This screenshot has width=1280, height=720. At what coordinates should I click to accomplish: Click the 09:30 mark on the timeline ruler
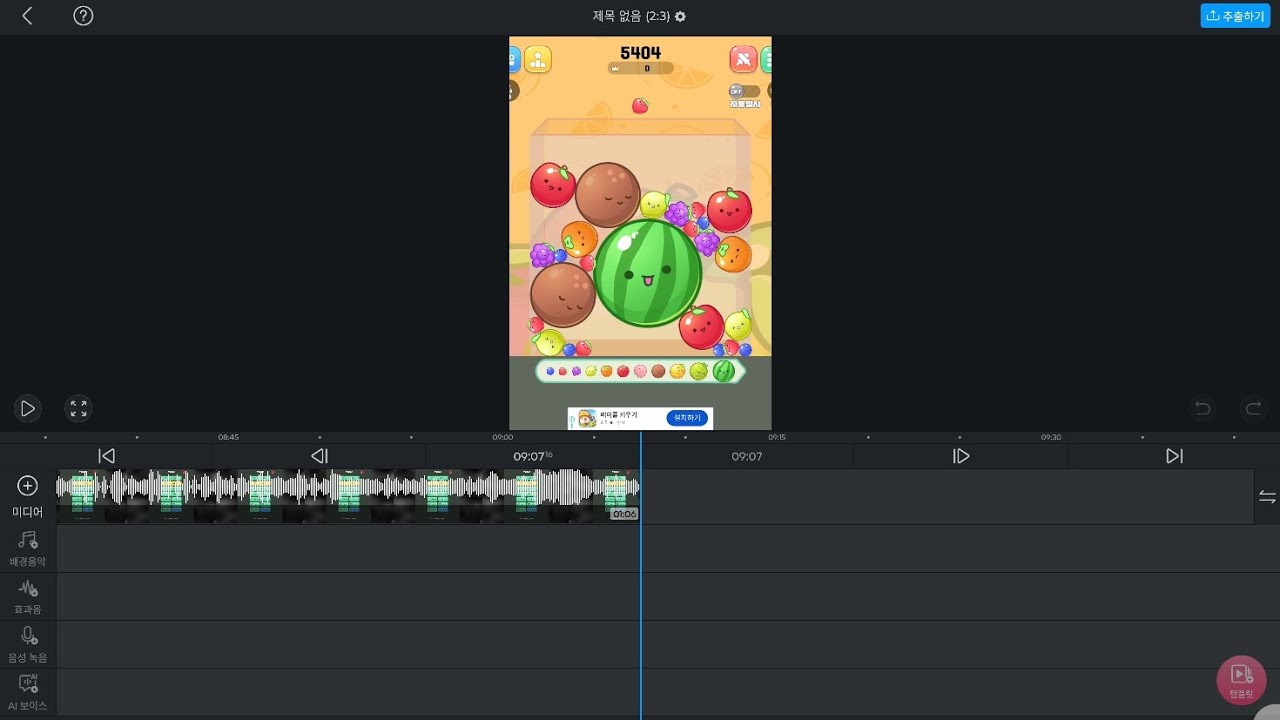(x=1050, y=437)
